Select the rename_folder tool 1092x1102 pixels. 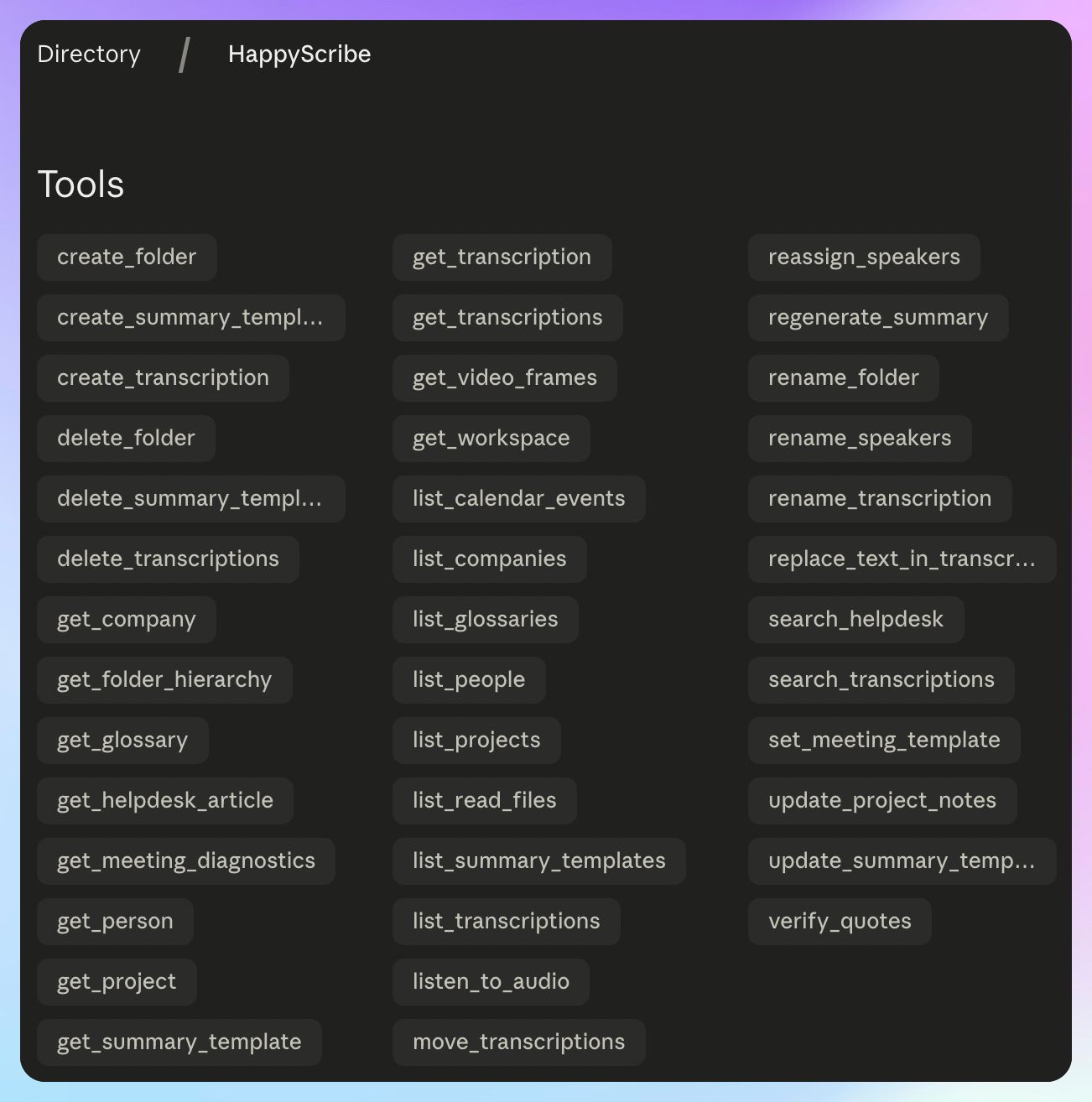844,378
